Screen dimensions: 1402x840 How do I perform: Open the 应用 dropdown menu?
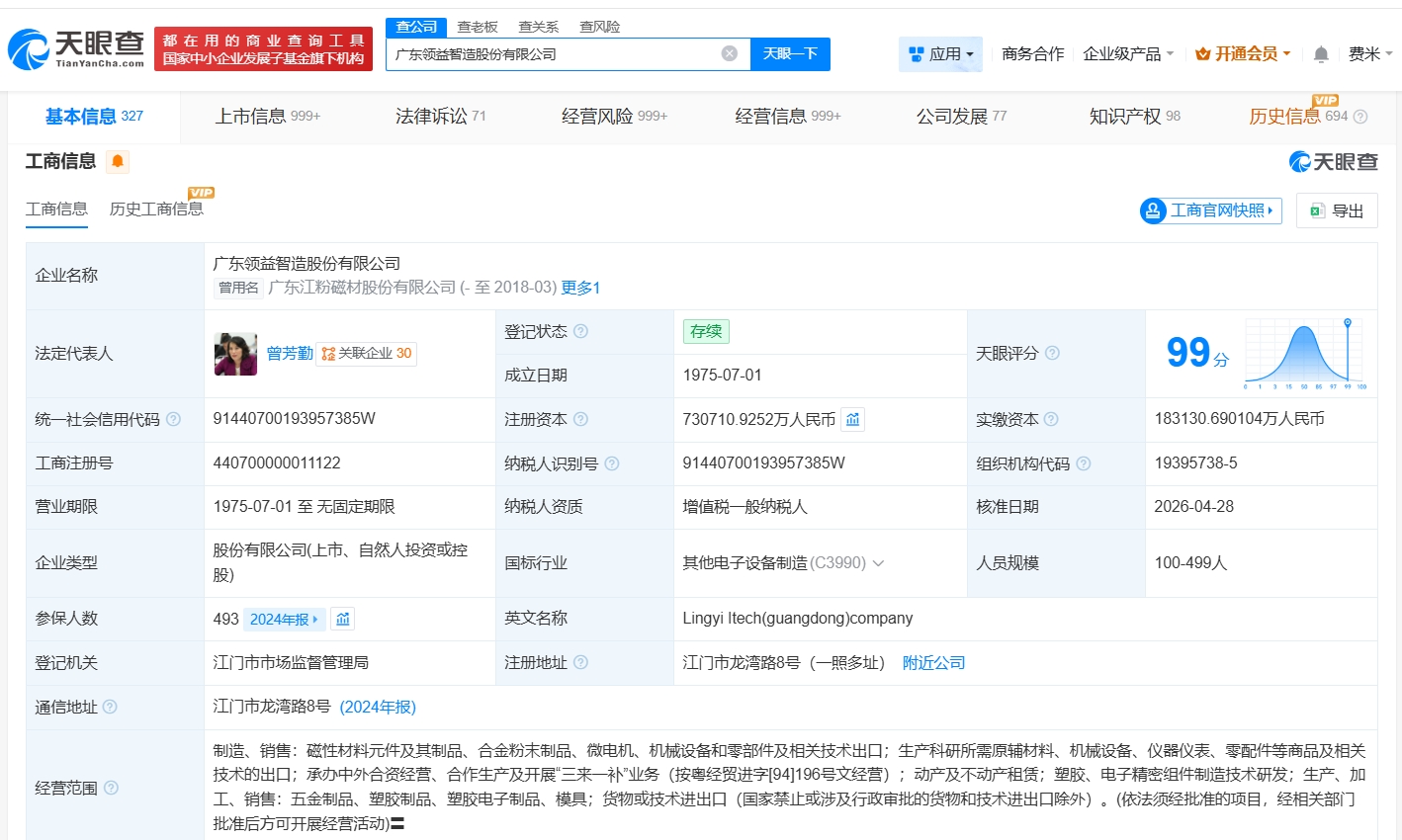[941, 54]
